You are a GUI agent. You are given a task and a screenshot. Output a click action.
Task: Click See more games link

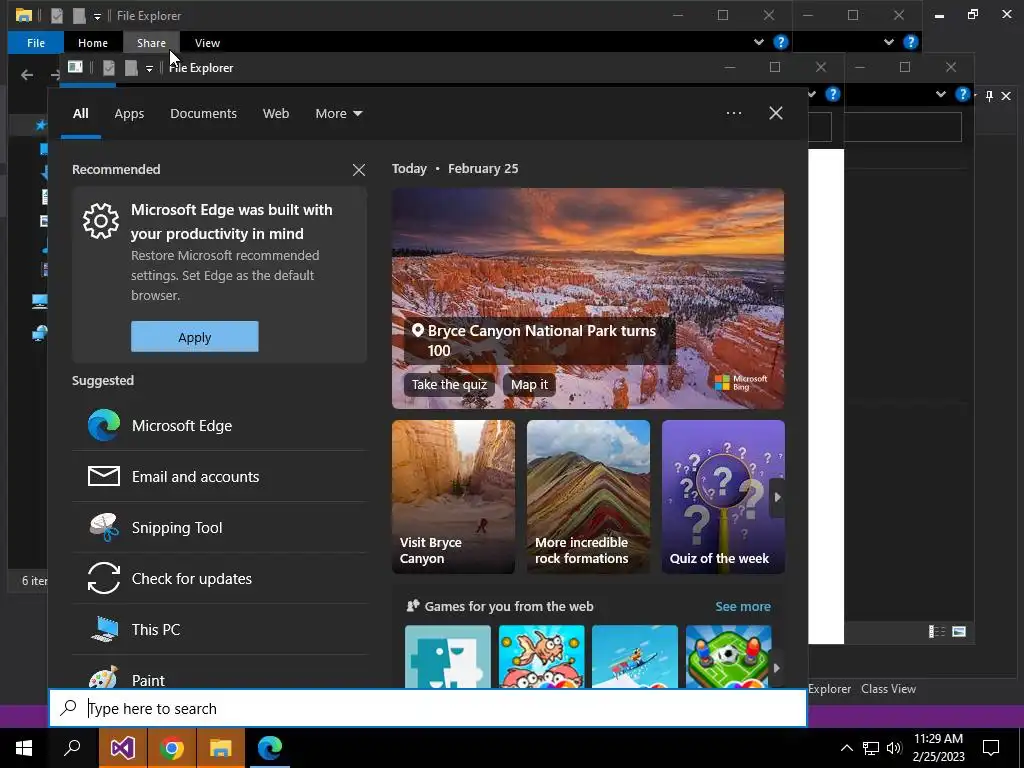(x=743, y=607)
